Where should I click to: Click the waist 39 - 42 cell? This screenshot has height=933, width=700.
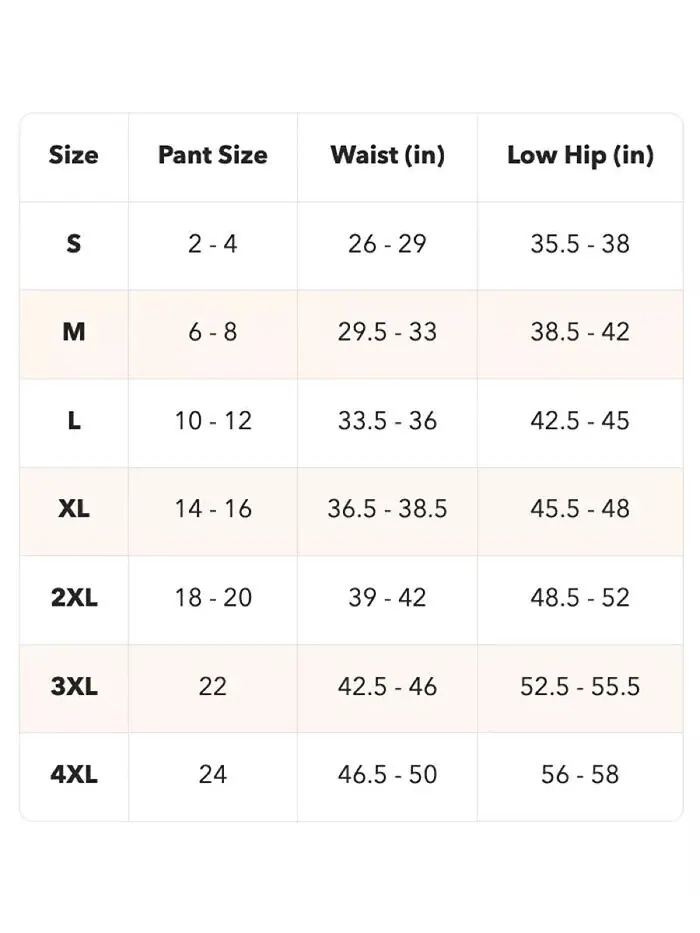point(388,597)
